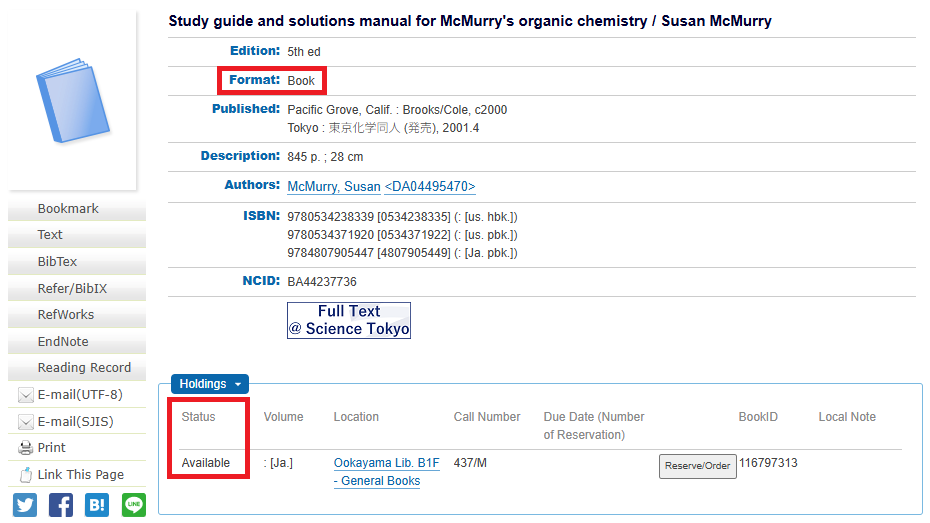Open Full Text @ Science Tokyo button
The image size is (930, 523).
[348, 320]
